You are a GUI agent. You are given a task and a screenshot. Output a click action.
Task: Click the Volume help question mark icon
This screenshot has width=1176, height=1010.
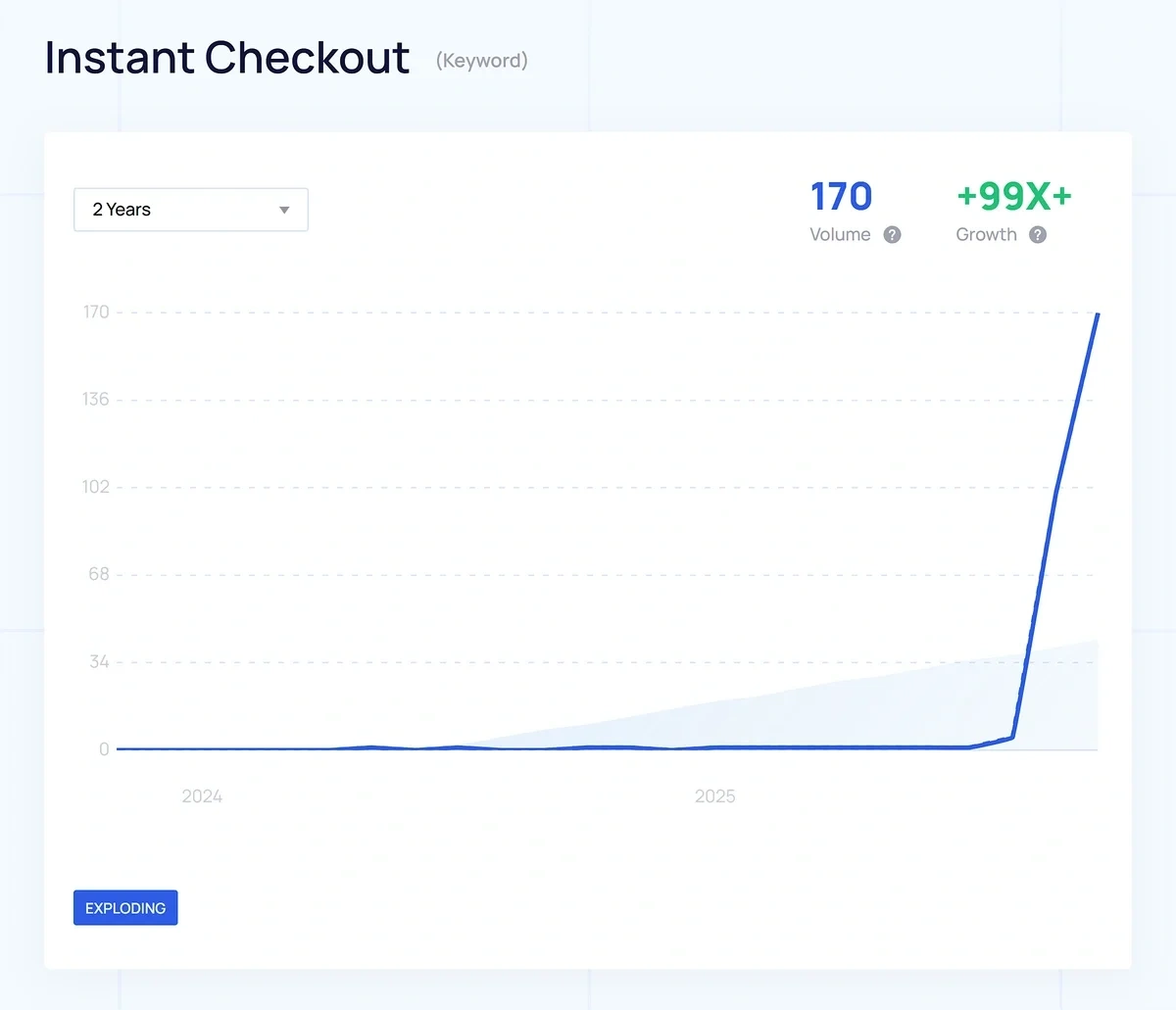coord(892,235)
